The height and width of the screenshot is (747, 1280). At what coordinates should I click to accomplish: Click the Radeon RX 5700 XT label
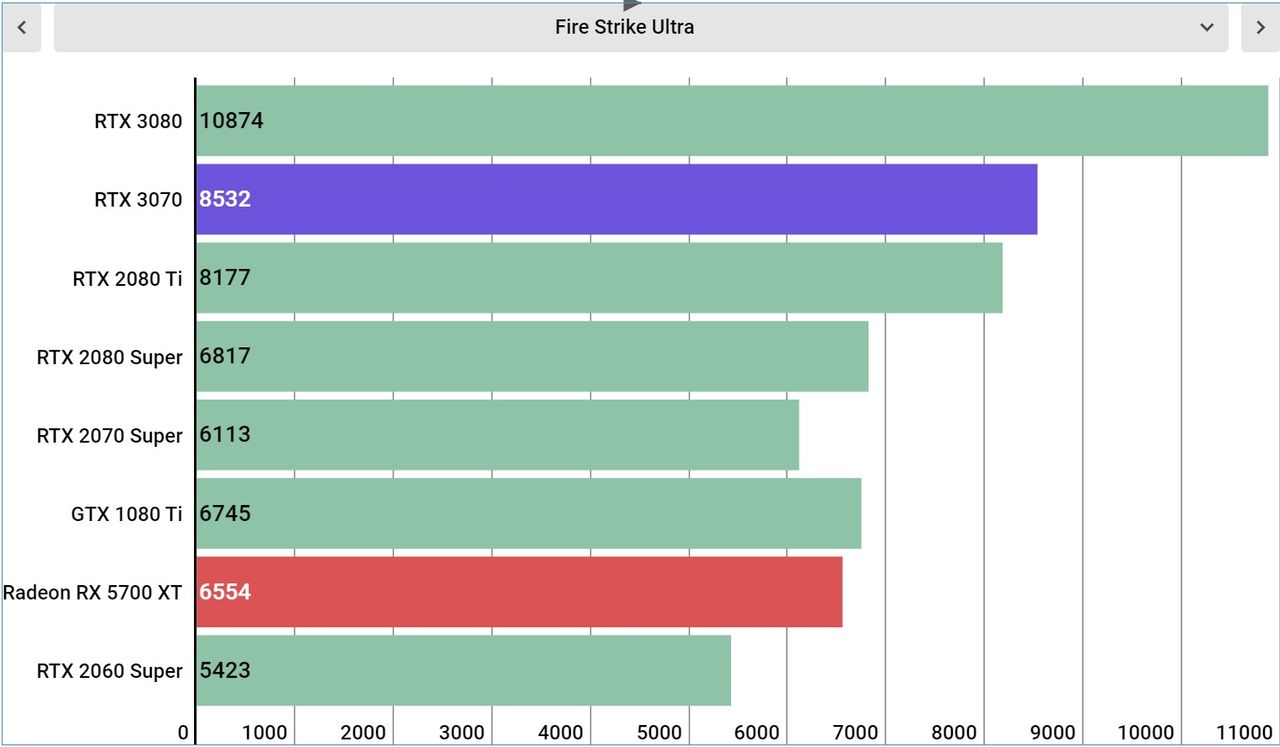93,592
